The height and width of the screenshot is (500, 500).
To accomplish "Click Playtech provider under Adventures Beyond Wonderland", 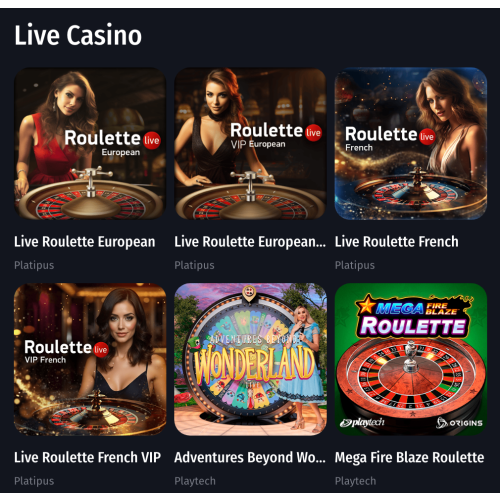I will tap(195, 481).
